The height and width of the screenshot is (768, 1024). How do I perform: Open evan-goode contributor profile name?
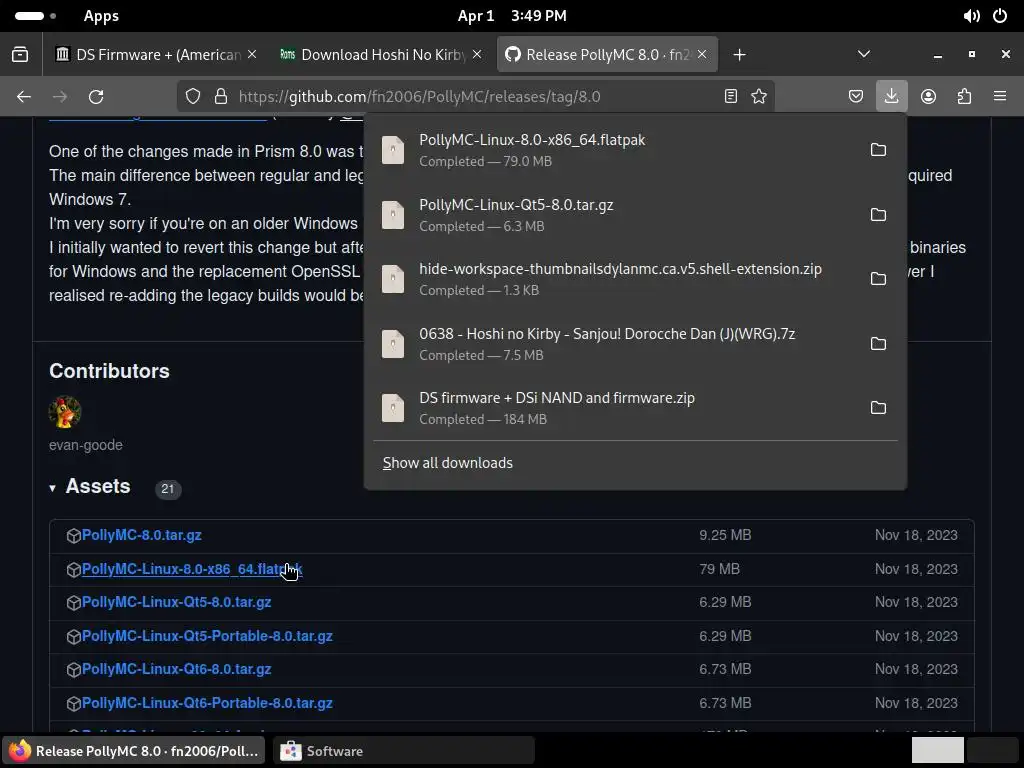pos(86,445)
